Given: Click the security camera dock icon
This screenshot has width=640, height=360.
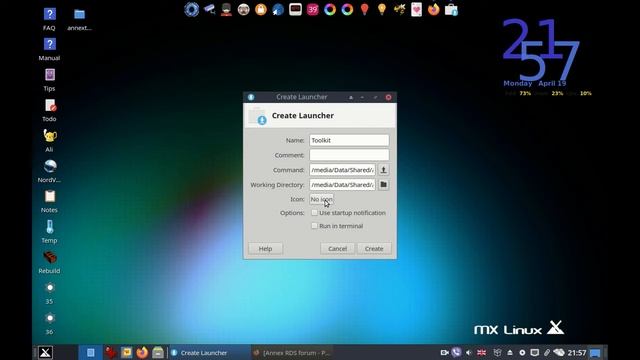Looking at the screenshot, I should 209,9.
